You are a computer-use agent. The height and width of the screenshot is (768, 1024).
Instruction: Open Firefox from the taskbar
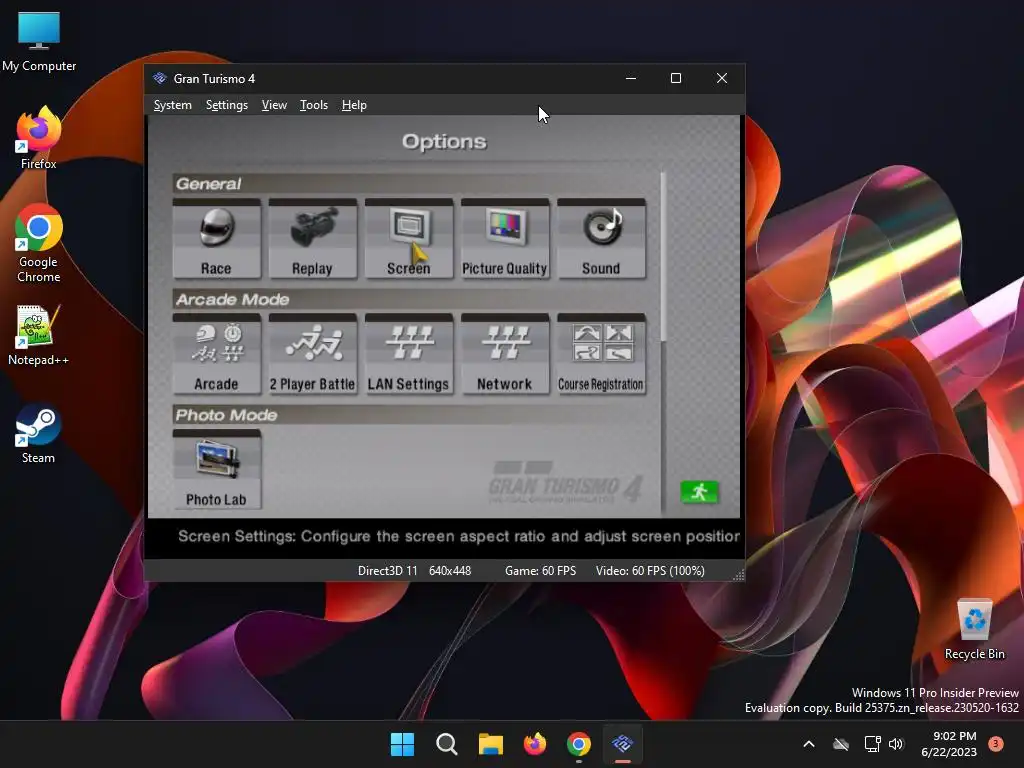[535, 744]
